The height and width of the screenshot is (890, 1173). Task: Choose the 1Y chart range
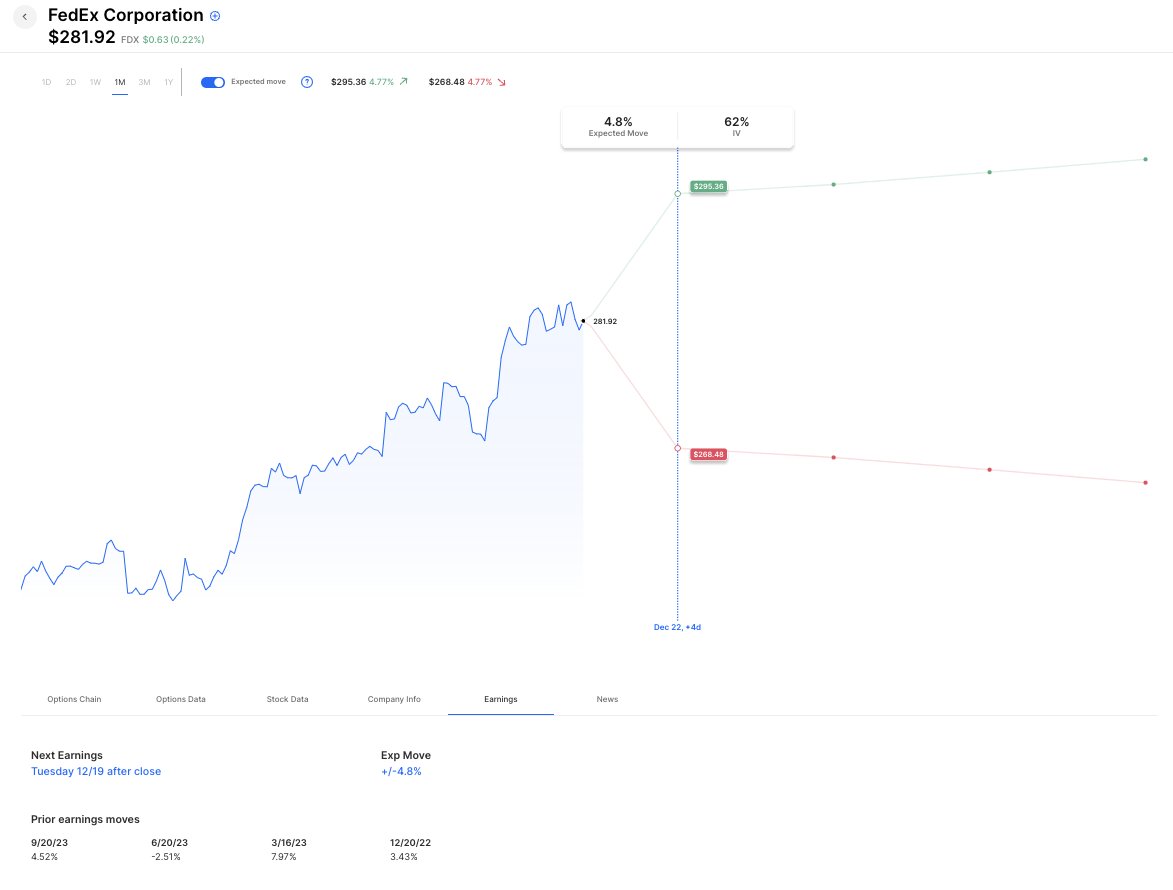pyautogui.click(x=168, y=82)
